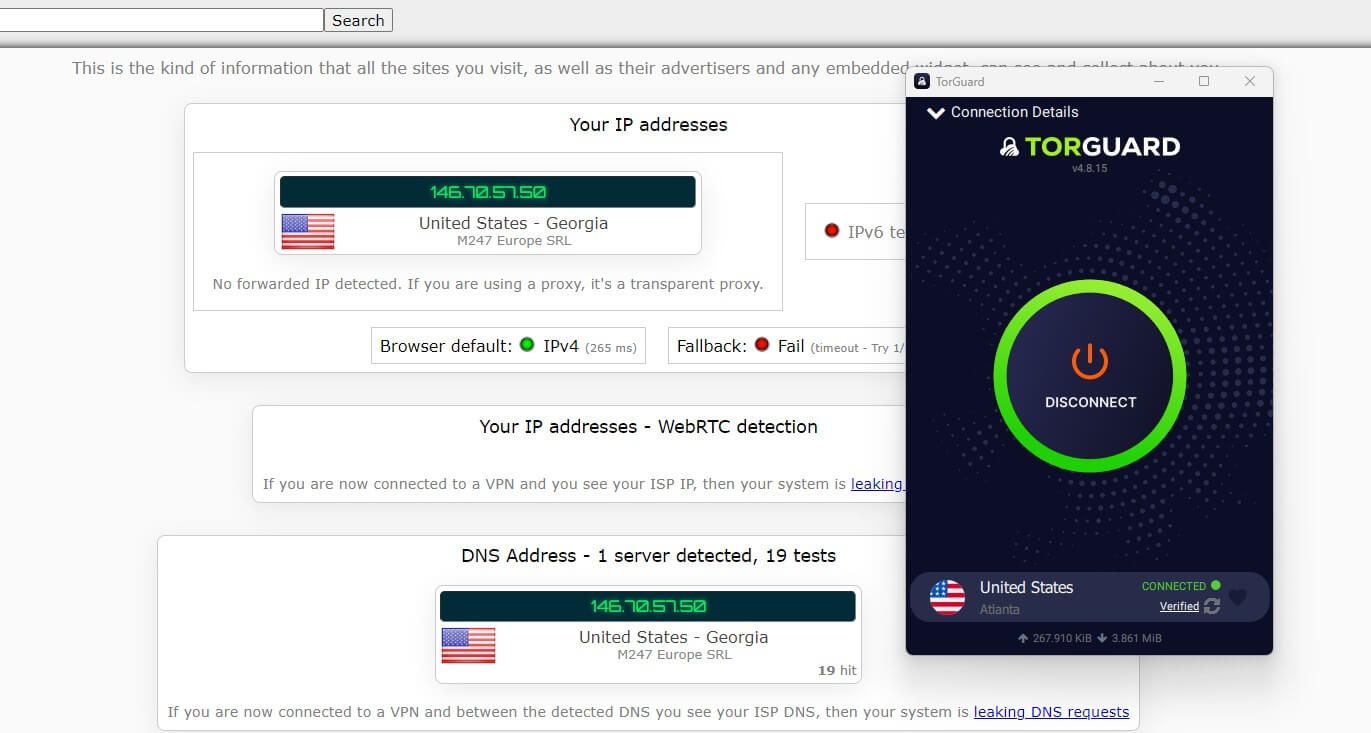Screen dimensions: 1371x733
Task: Click the v4.8.15 version label
Action: [x=1089, y=169]
